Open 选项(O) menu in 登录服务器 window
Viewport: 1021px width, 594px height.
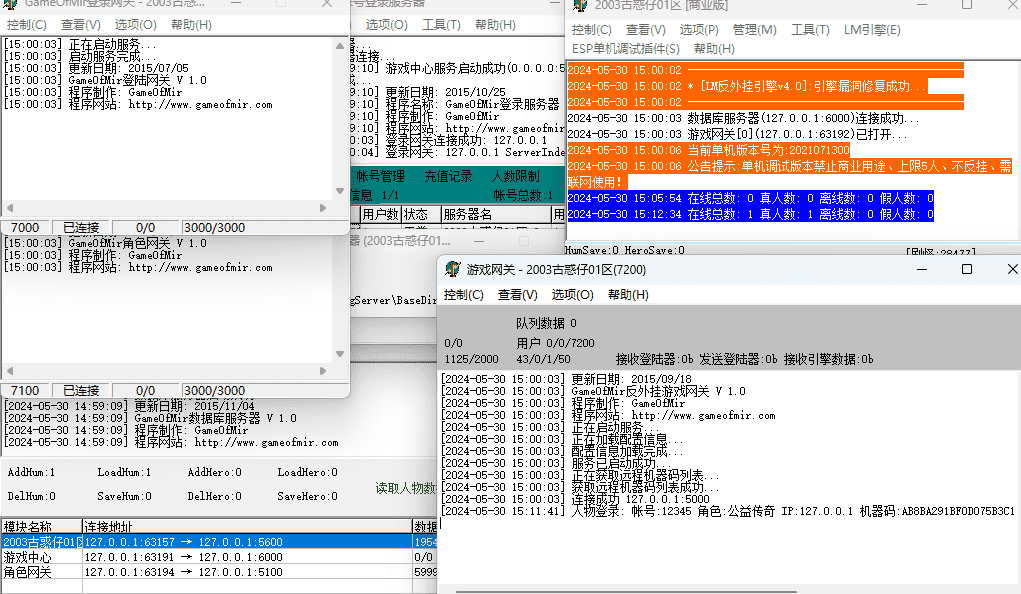tap(386, 25)
